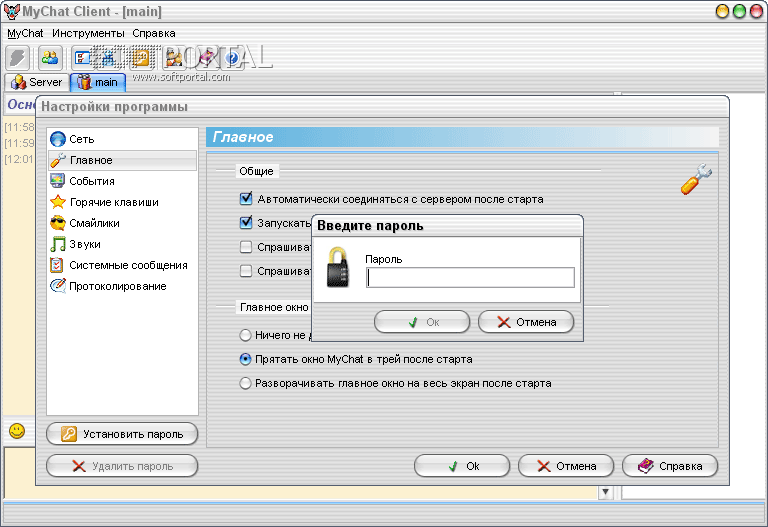This screenshot has height=527, width=768.
Task: Open the MyChat menu
Action: pyautogui.click(x=25, y=33)
